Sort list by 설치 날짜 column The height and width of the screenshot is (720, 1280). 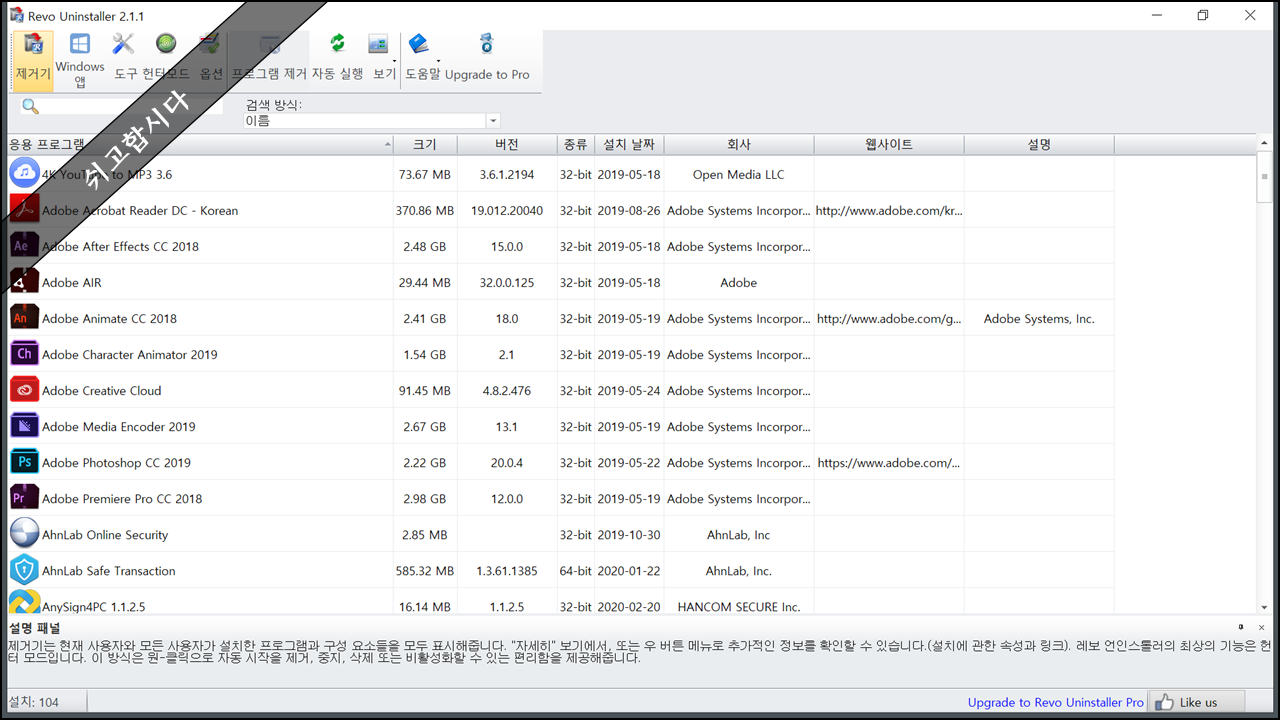pos(629,144)
